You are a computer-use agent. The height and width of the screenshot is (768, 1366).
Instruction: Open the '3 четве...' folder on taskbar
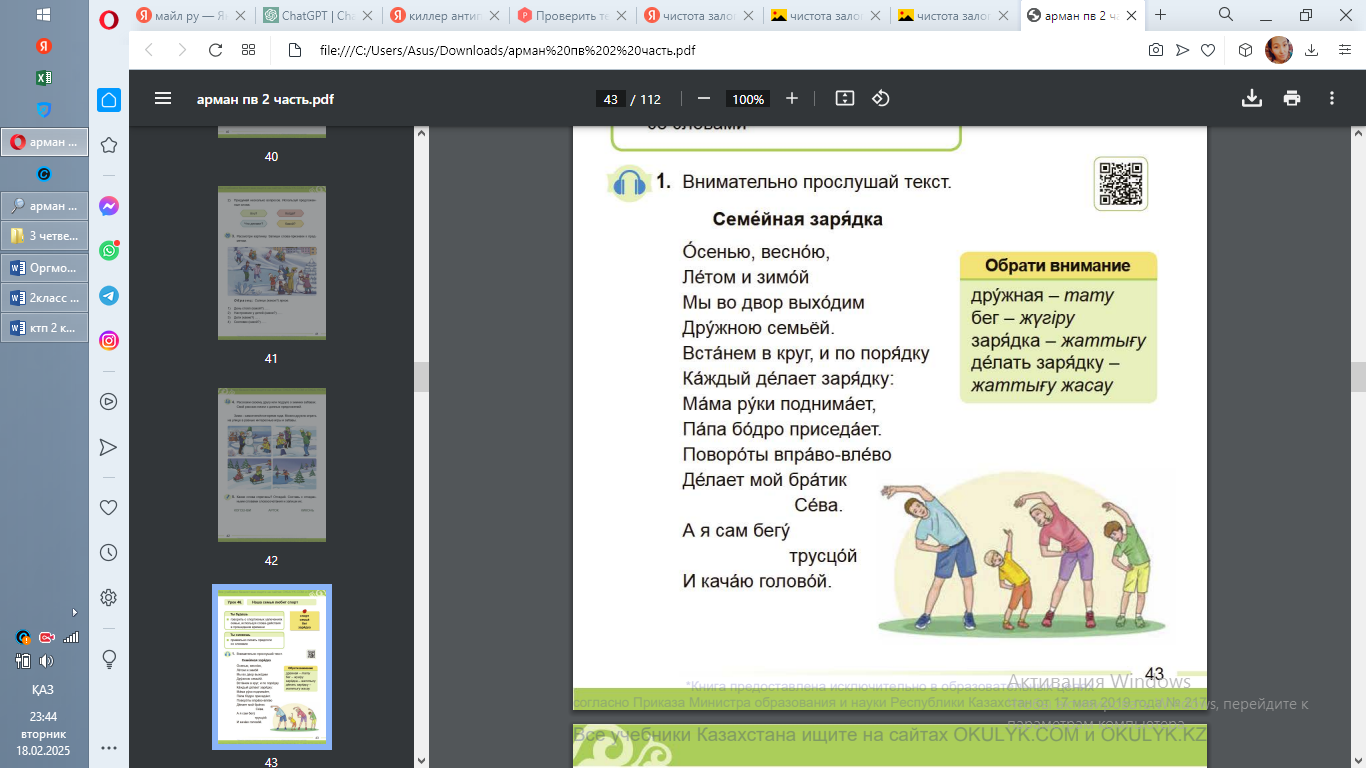(x=44, y=237)
